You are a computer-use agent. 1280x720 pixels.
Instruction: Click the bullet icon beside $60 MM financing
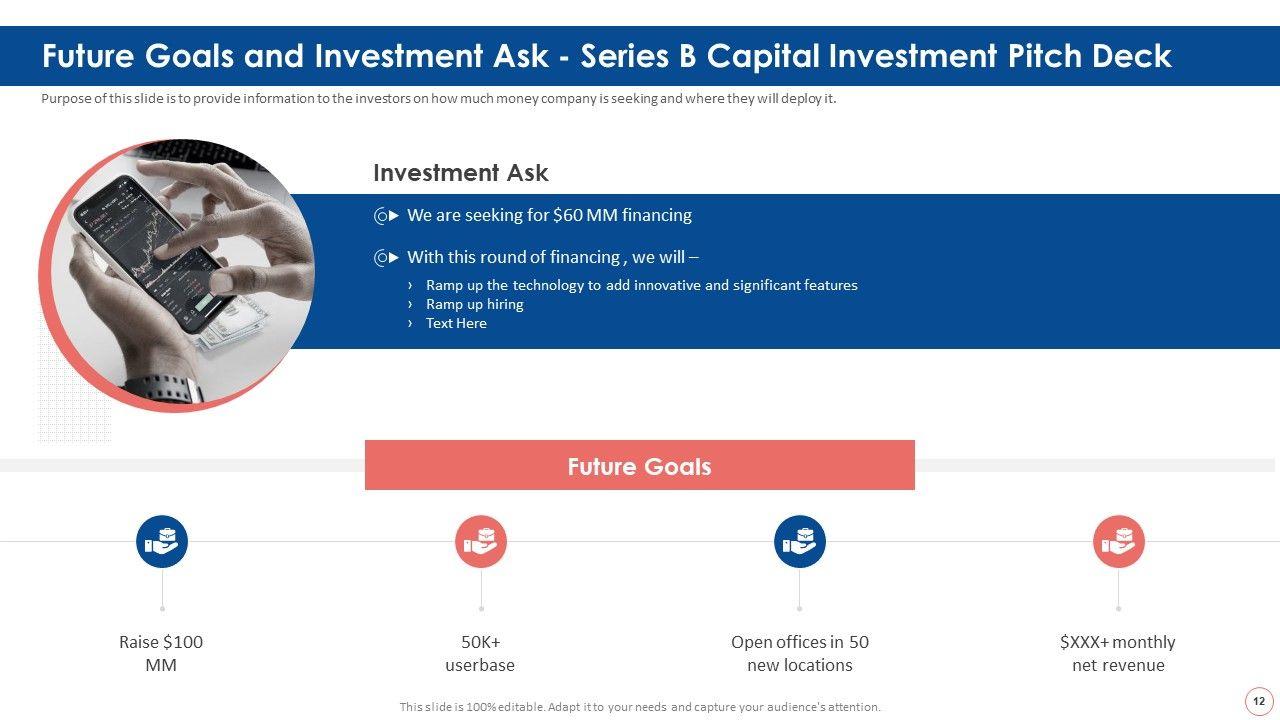[386, 216]
